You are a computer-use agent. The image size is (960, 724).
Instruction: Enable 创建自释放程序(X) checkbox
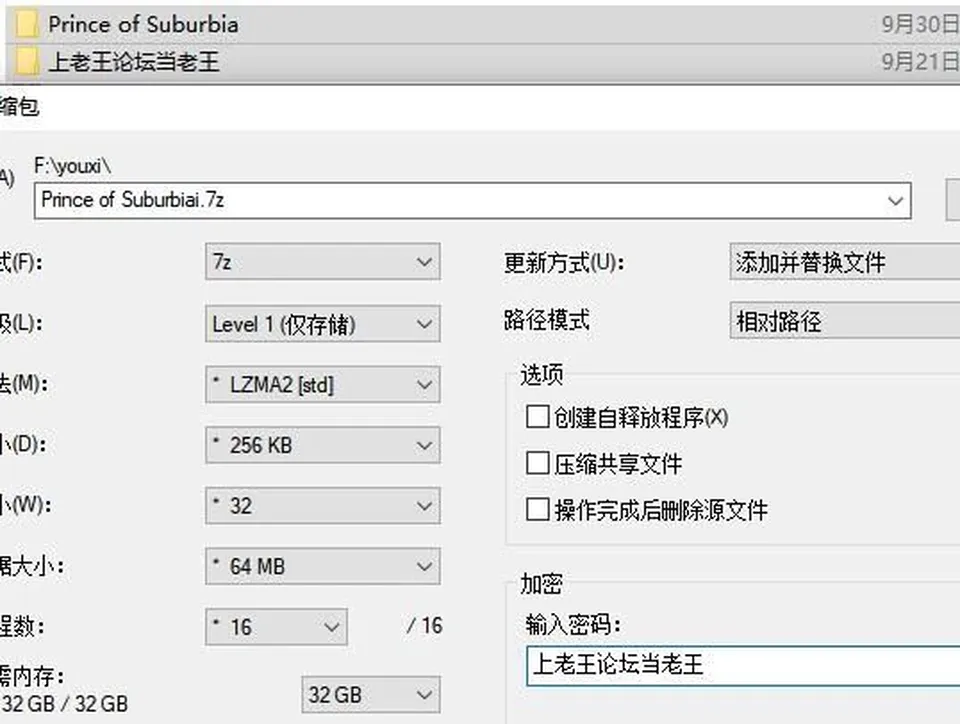coord(537,417)
